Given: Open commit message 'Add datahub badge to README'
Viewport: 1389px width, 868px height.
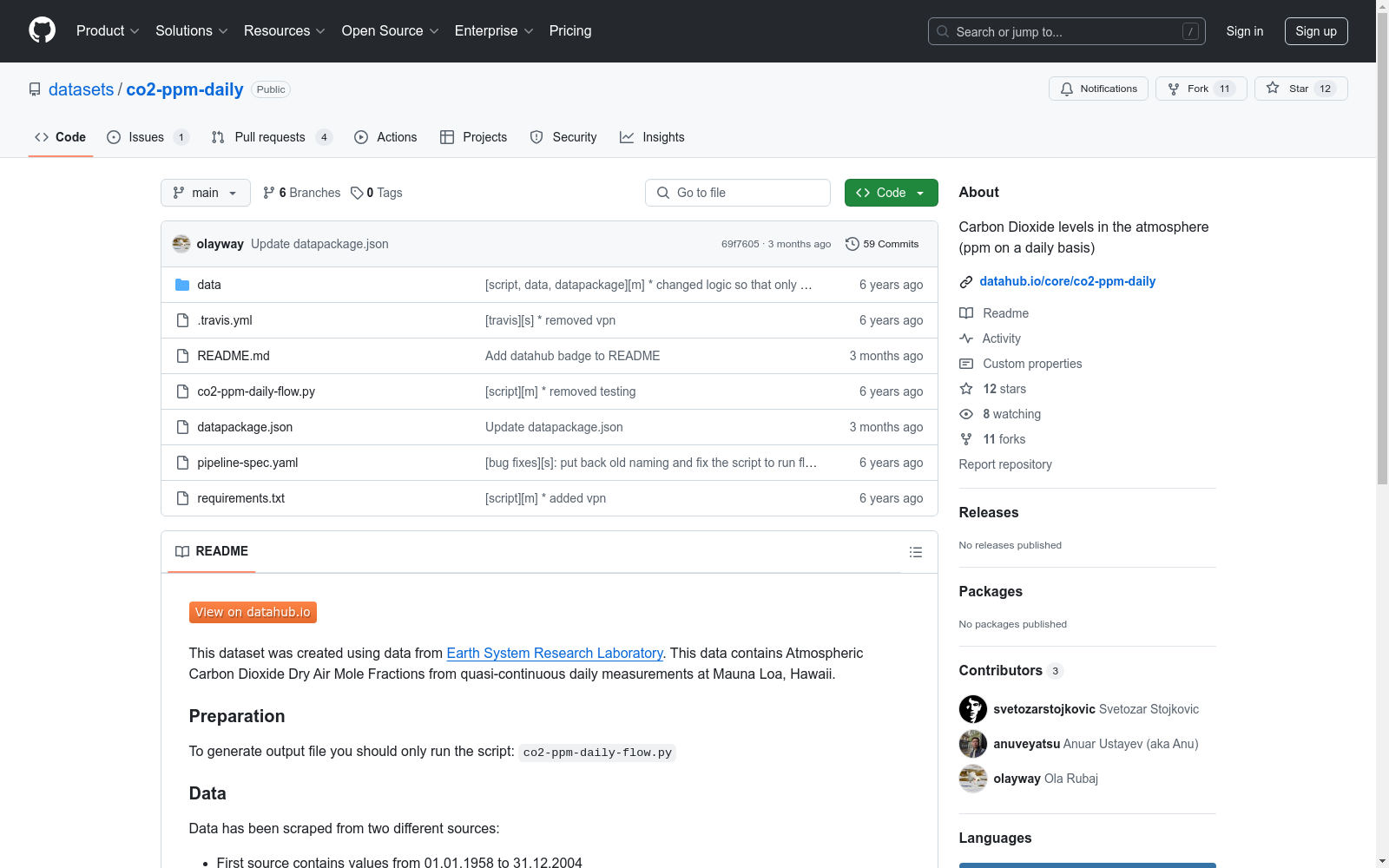Looking at the screenshot, I should tap(572, 356).
